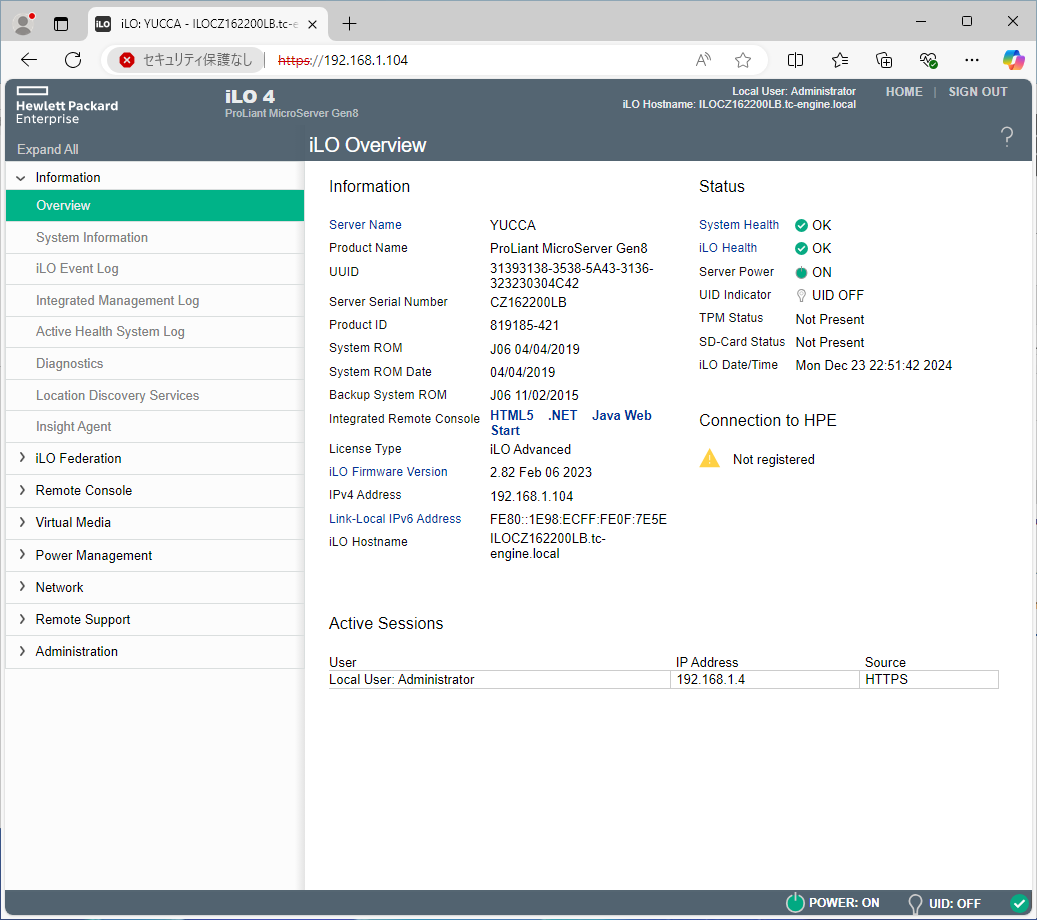Expand the Network section
Image resolution: width=1037 pixels, height=920 pixels.
[22, 587]
